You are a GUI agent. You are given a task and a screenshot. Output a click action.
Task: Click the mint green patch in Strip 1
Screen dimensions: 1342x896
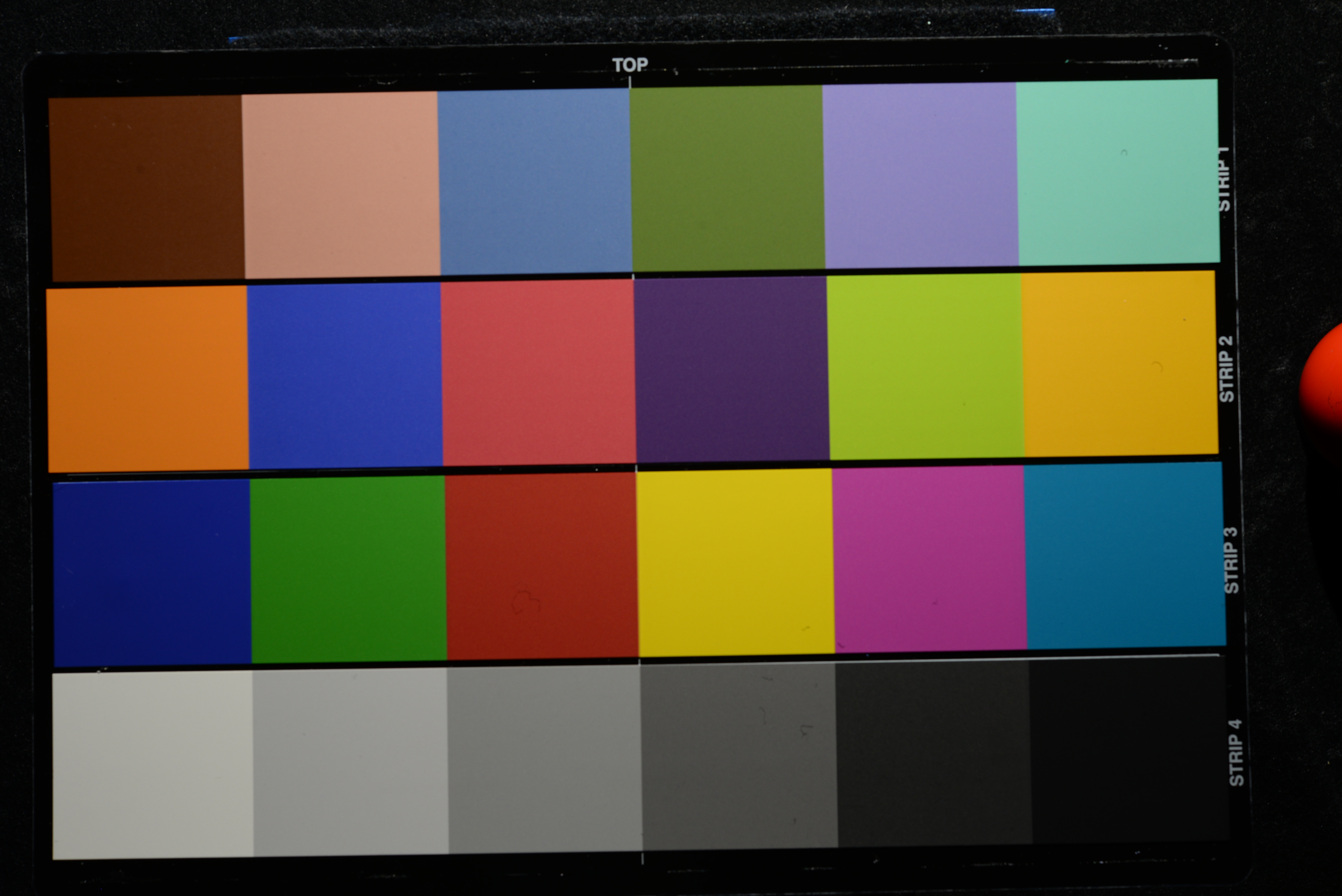click(x=1118, y=172)
